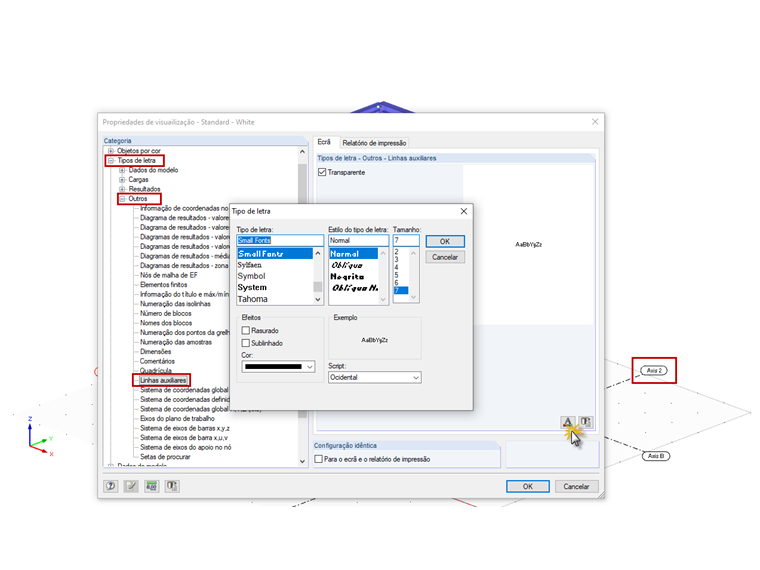760x570 pixels.
Task: Confirm the font dialog with OK
Action: click(445, 241)
